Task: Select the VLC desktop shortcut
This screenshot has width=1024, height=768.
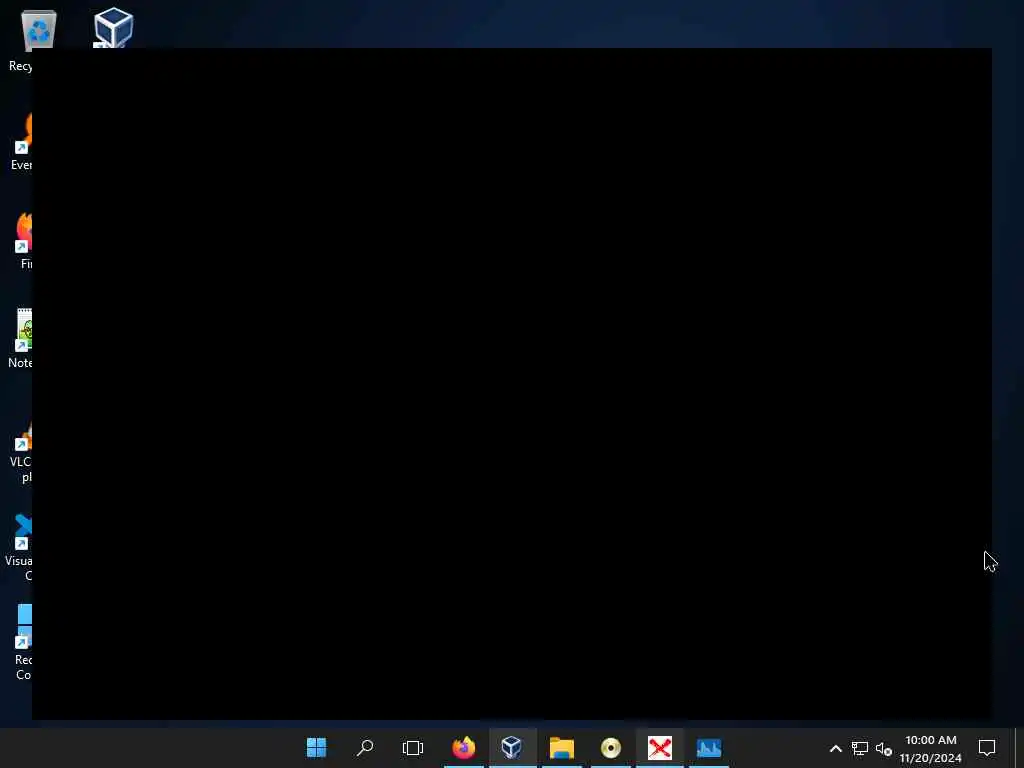Action: [21, 452]
